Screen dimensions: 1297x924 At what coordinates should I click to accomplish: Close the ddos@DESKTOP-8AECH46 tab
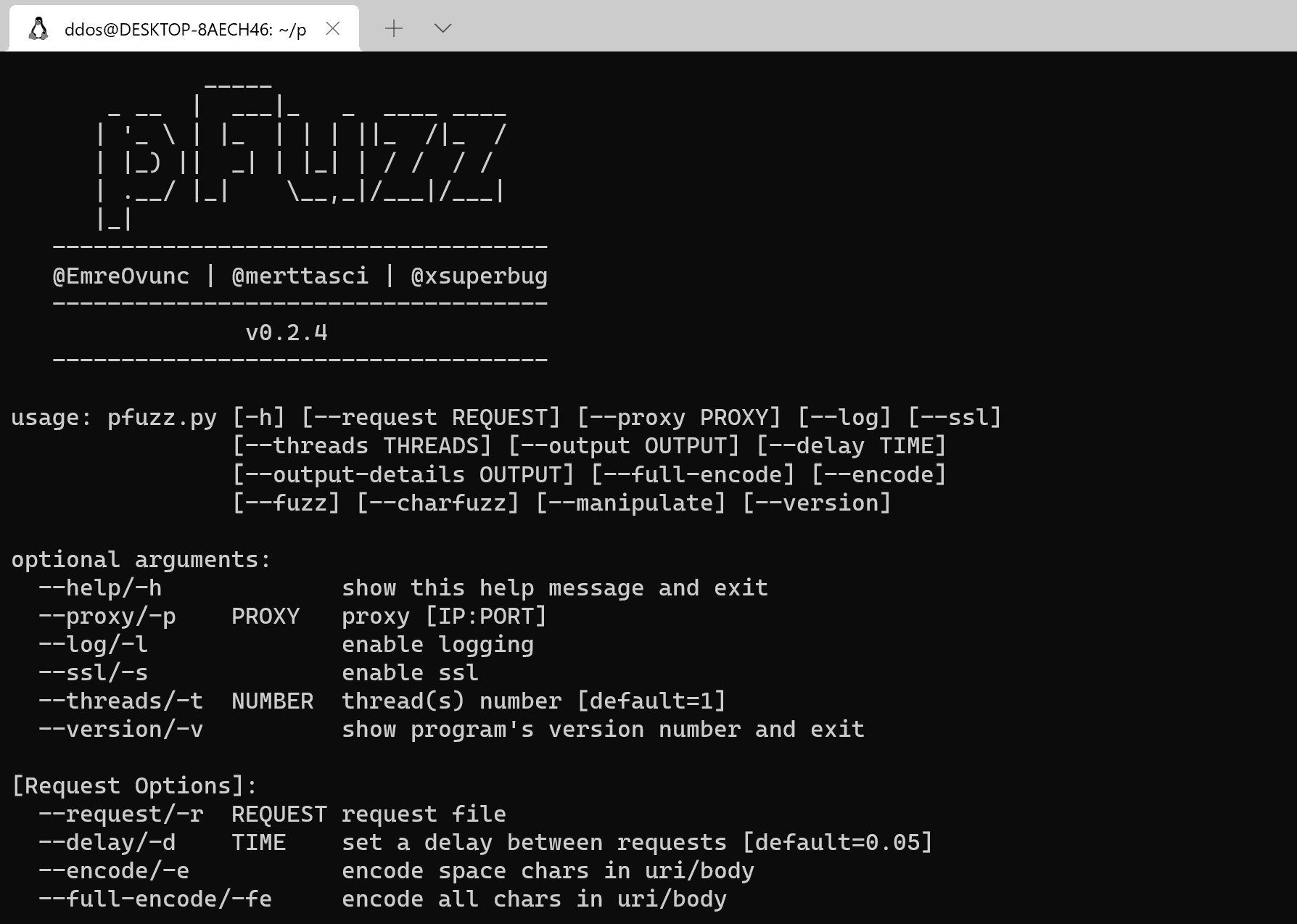(x=333, y=28)
